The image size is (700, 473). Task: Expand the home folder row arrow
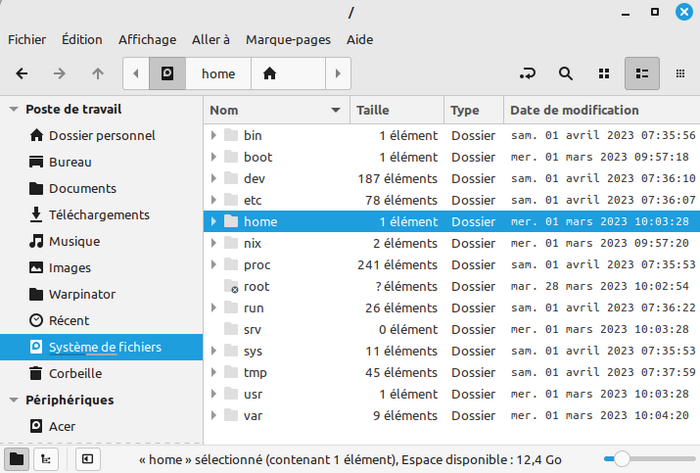click(x=214, y=222)
